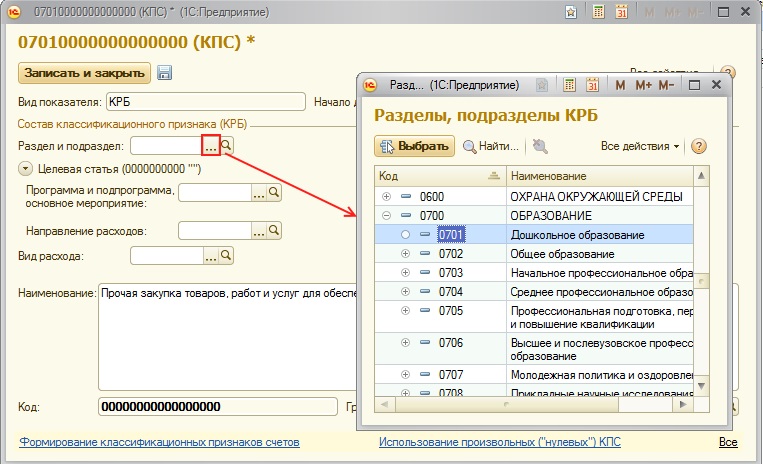This screenshot has width=763, height=464.
Task: Click magnifier icon next to Вид расхода
Action: 226,255
